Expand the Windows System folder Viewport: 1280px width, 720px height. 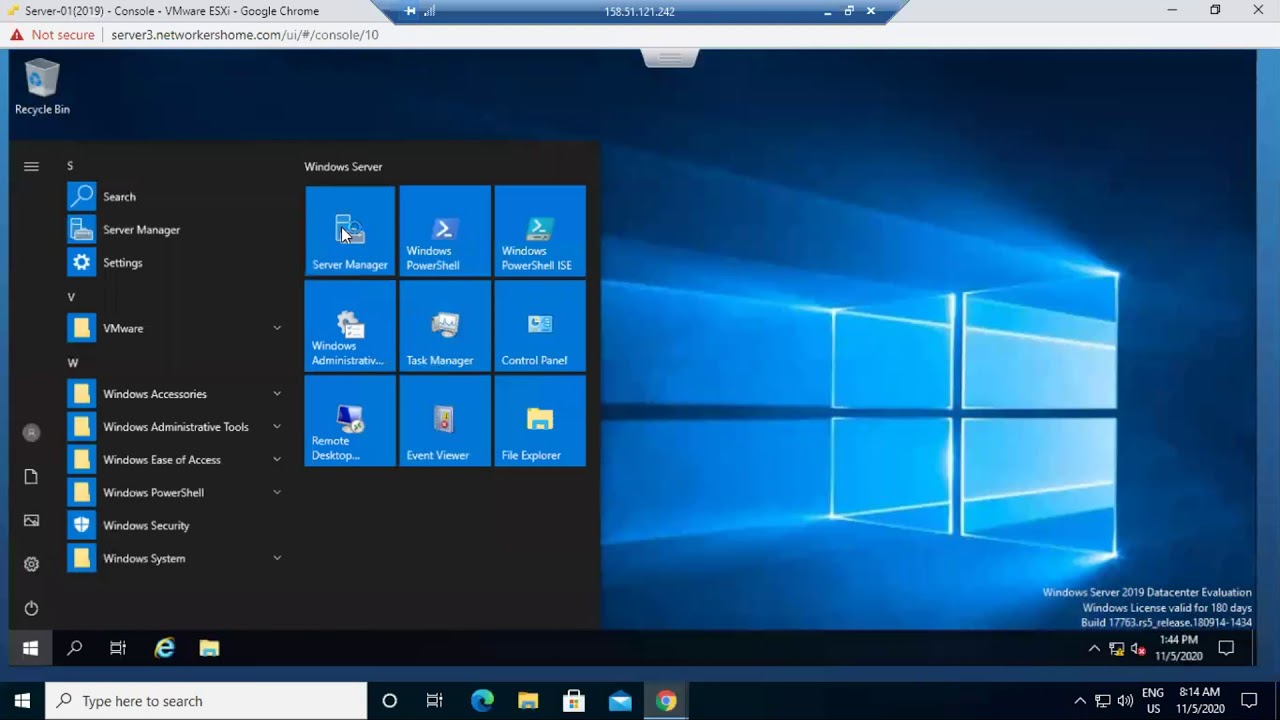point(177,559)
